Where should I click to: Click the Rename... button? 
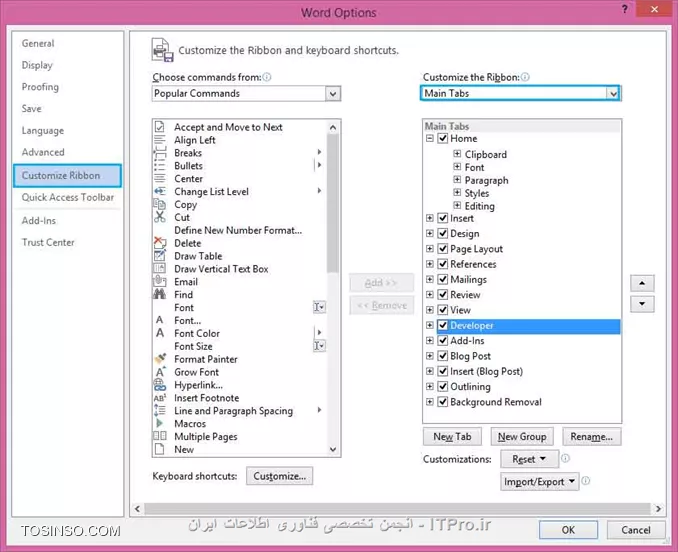click(x=592, y=437)
